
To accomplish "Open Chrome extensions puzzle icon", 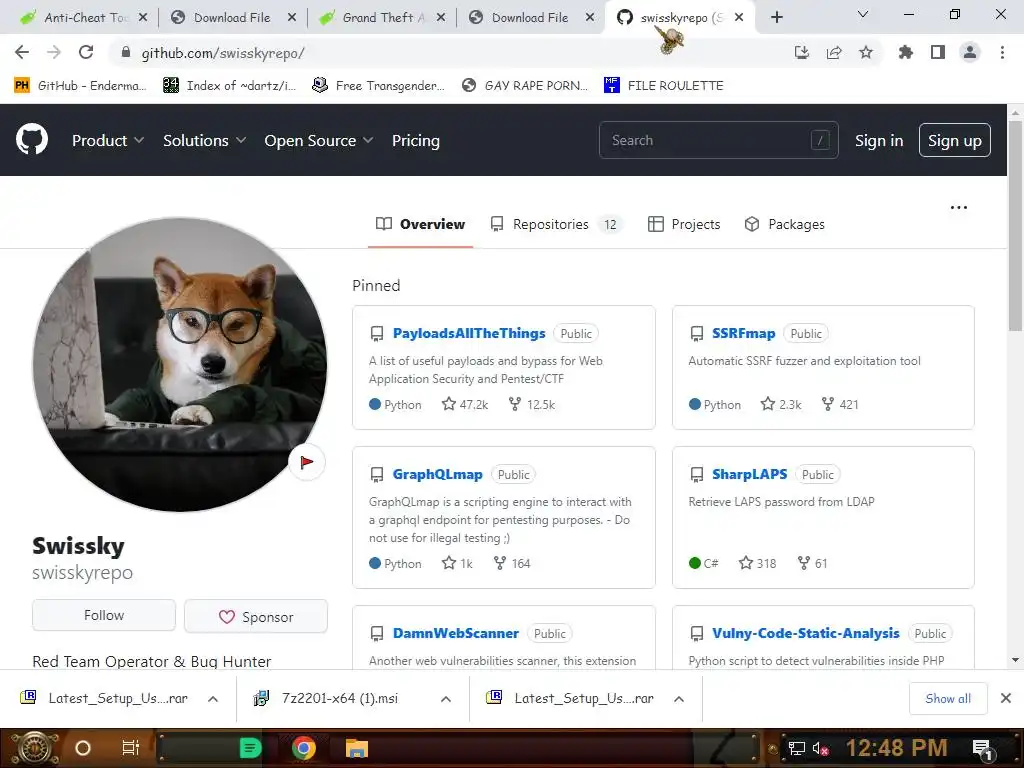I will (x=905, y=53).
